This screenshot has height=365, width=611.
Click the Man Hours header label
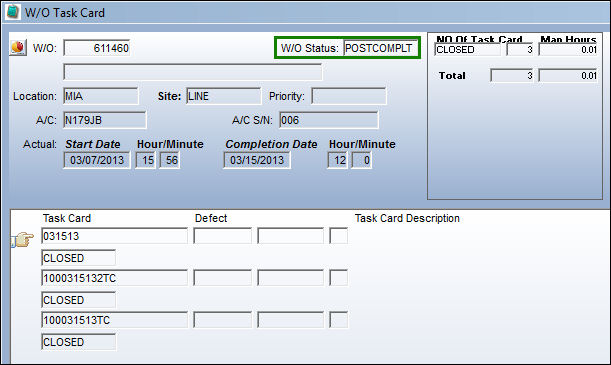[569, 39]
